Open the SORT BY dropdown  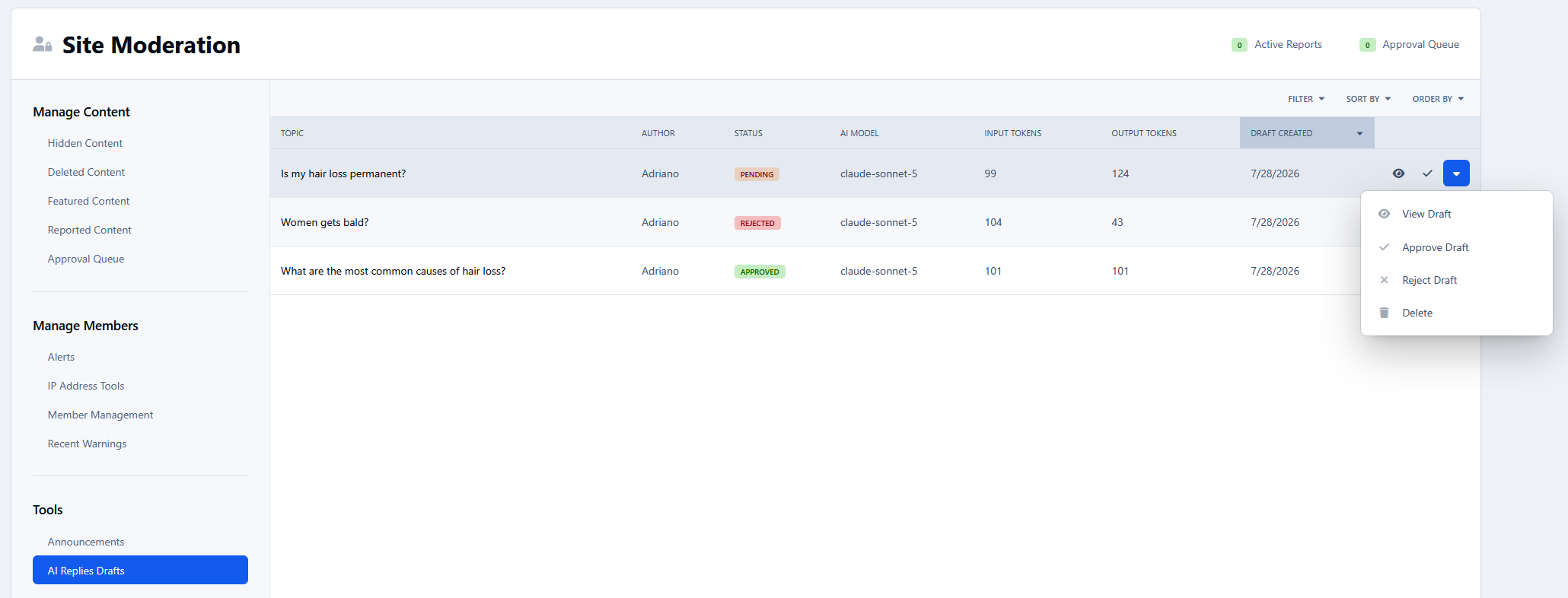pyautogui.click(x=1369, y=99)
